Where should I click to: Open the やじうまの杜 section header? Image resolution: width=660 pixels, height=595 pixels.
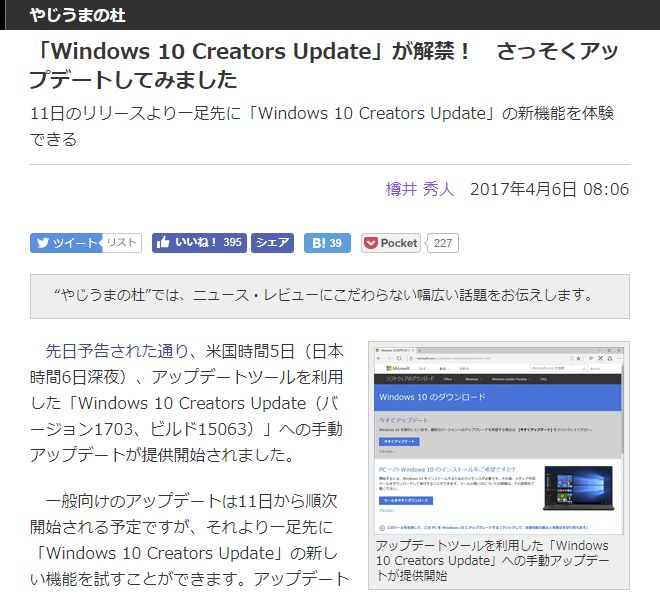click(x=78, y=15)
